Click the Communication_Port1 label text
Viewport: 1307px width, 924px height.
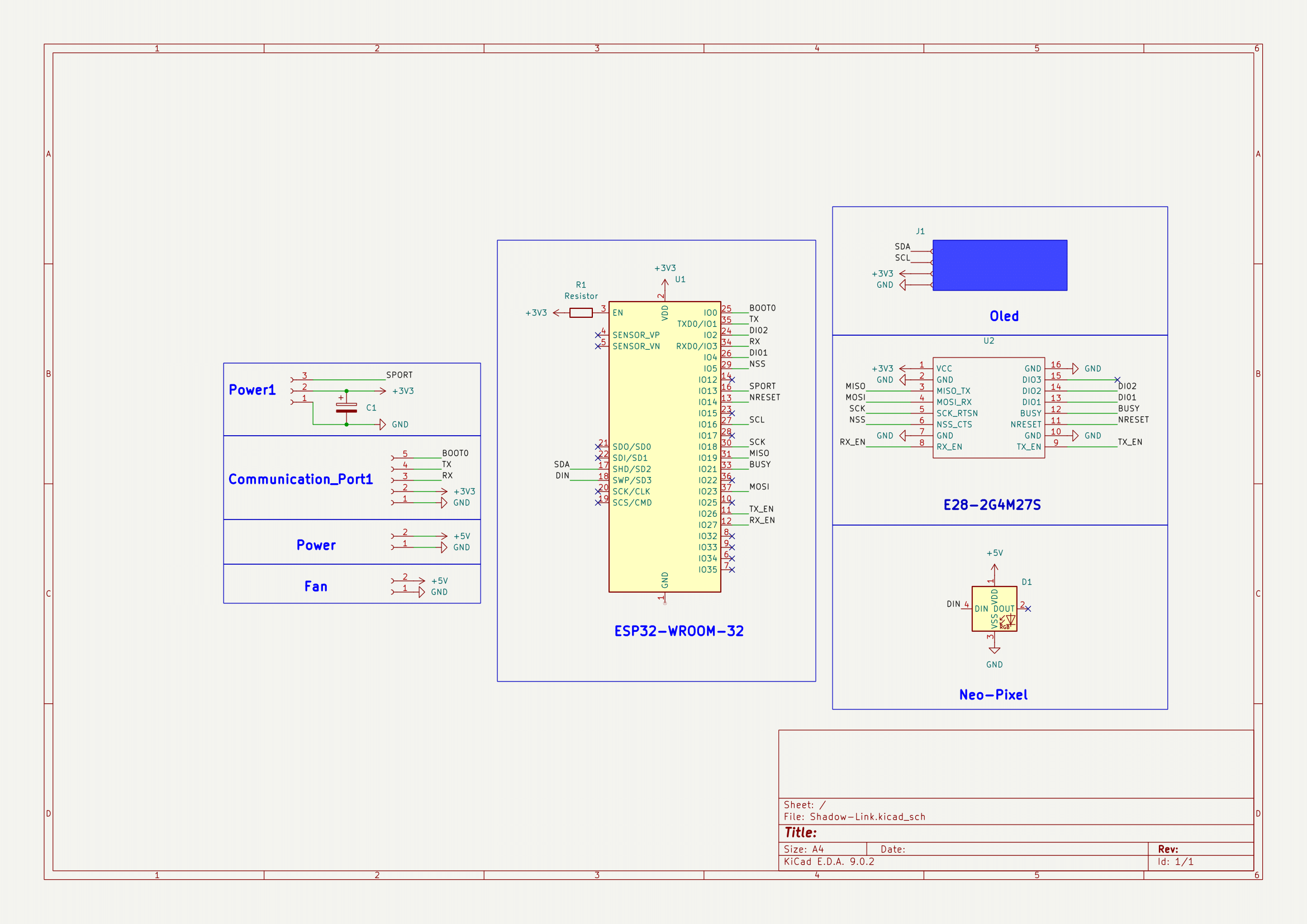click(x=300, y=479)
